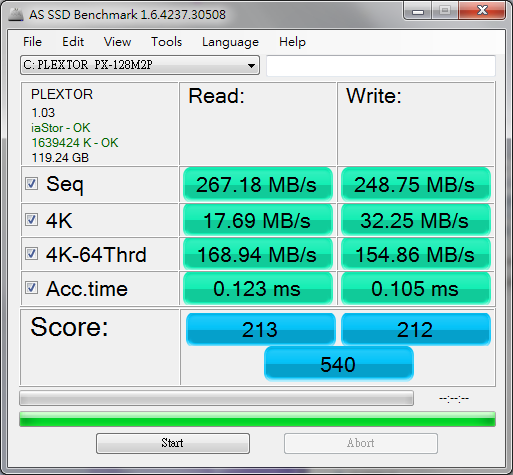Click the empty text field beside drive selector
This screenshot has height=475, width=513.
pos(381,66)
